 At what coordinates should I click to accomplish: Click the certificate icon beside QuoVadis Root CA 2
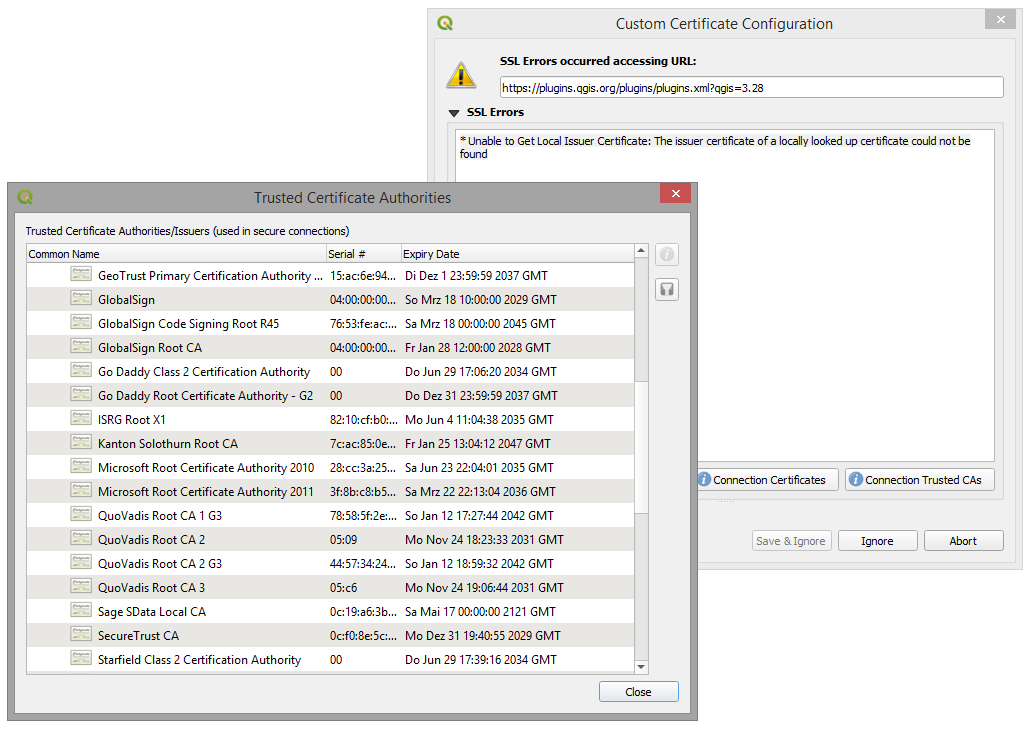point(81,539)
